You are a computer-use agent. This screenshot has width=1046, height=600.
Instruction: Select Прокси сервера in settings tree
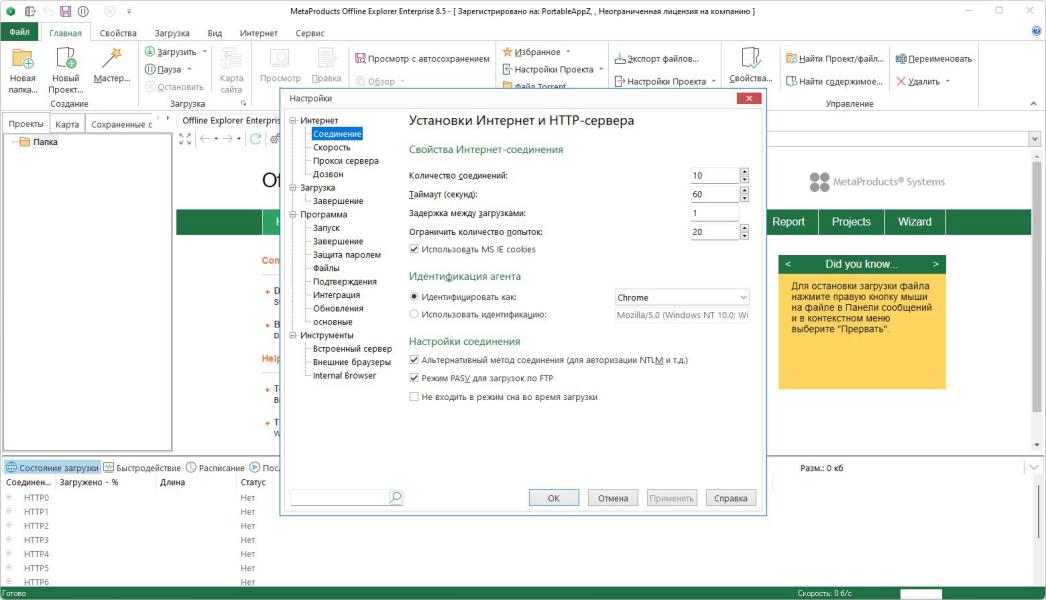click(x=346, y=161)
